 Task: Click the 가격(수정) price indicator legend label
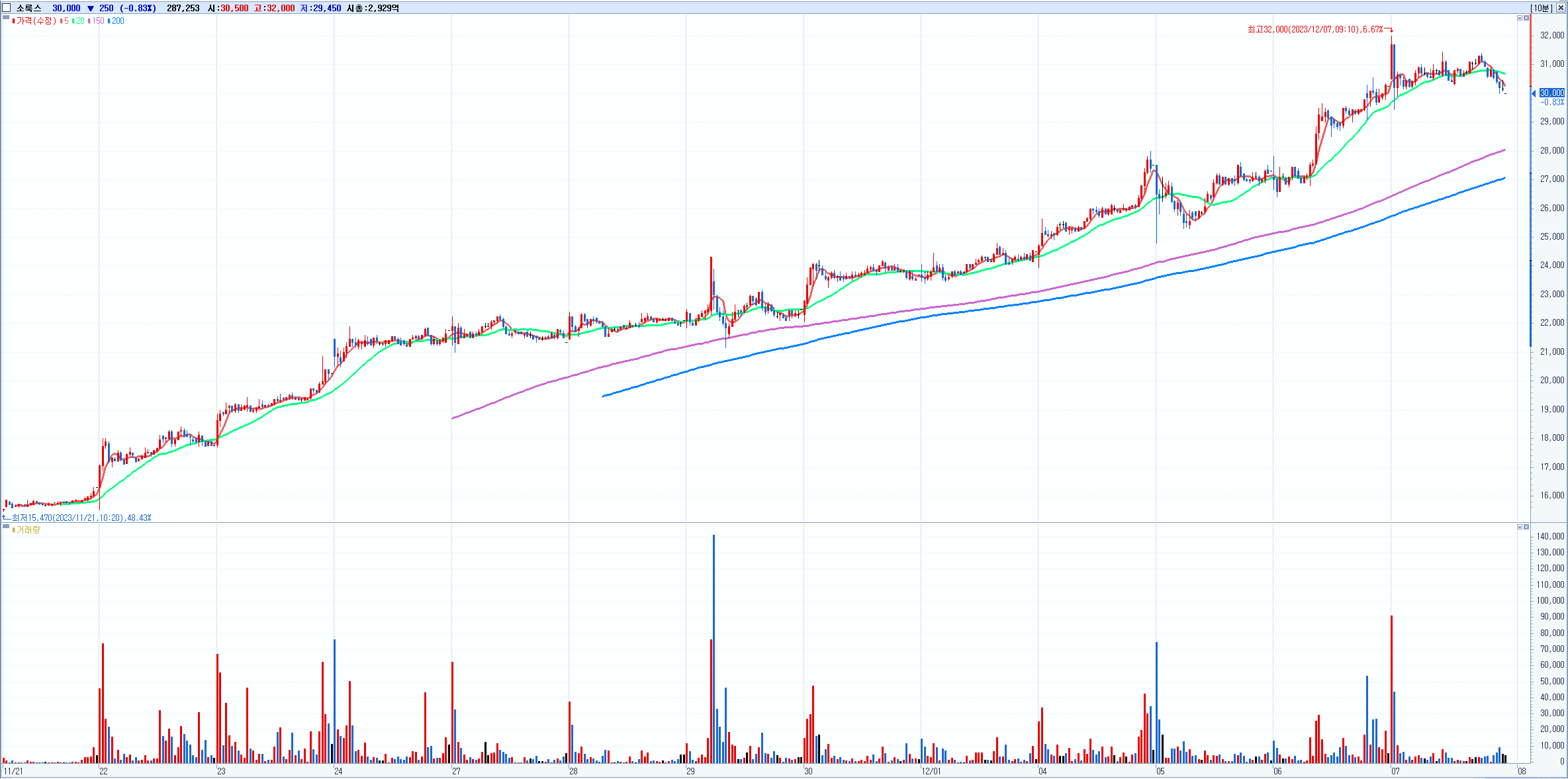[x=36, y=21]
